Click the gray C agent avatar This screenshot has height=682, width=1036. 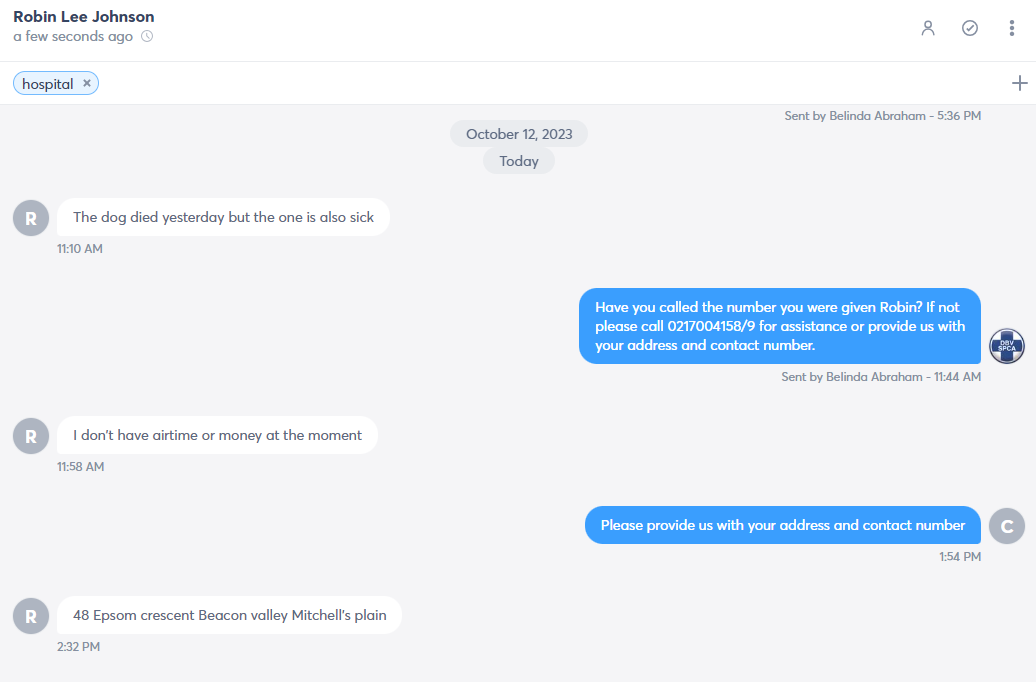(x=1006, y=526)
